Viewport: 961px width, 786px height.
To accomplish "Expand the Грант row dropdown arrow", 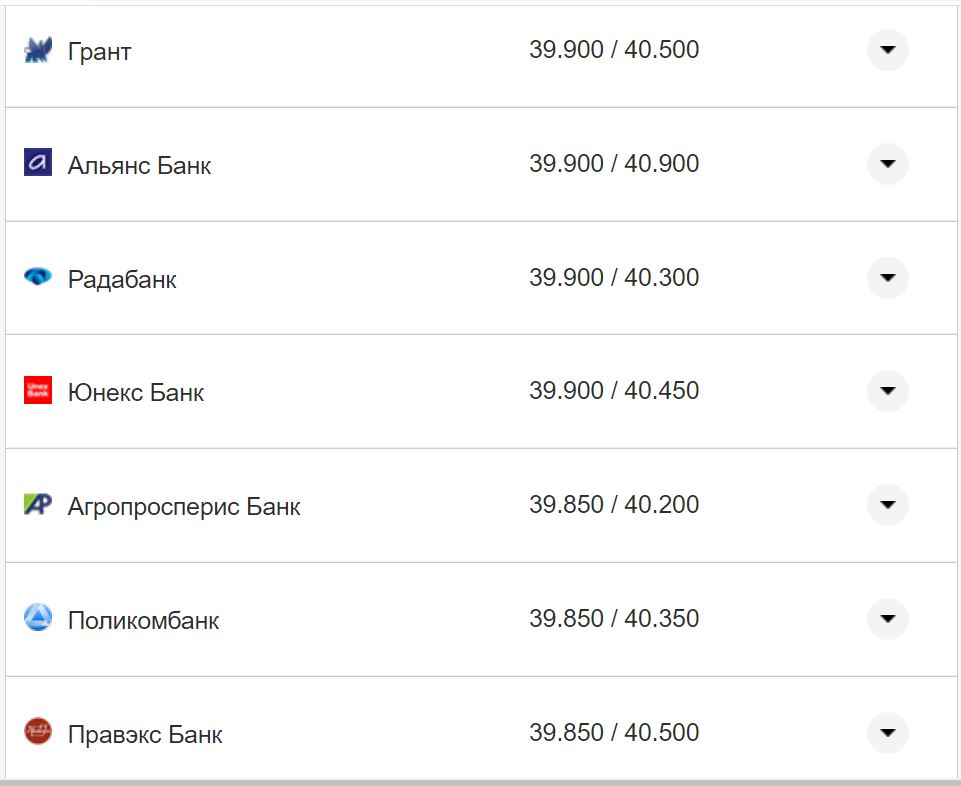I will (x=887, y=50).
